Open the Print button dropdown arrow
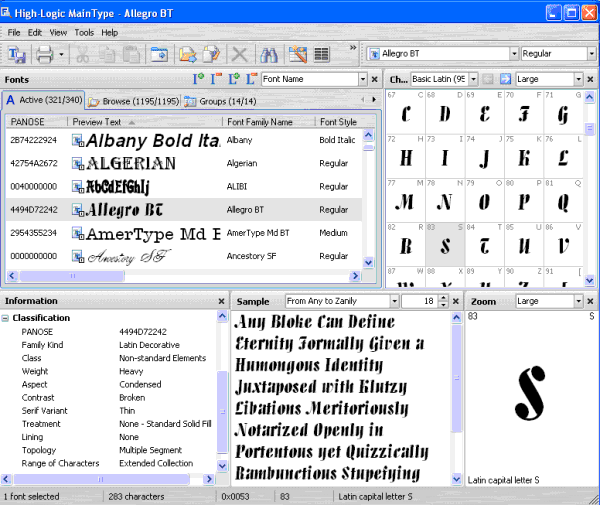600x505 pixels. 61,55
